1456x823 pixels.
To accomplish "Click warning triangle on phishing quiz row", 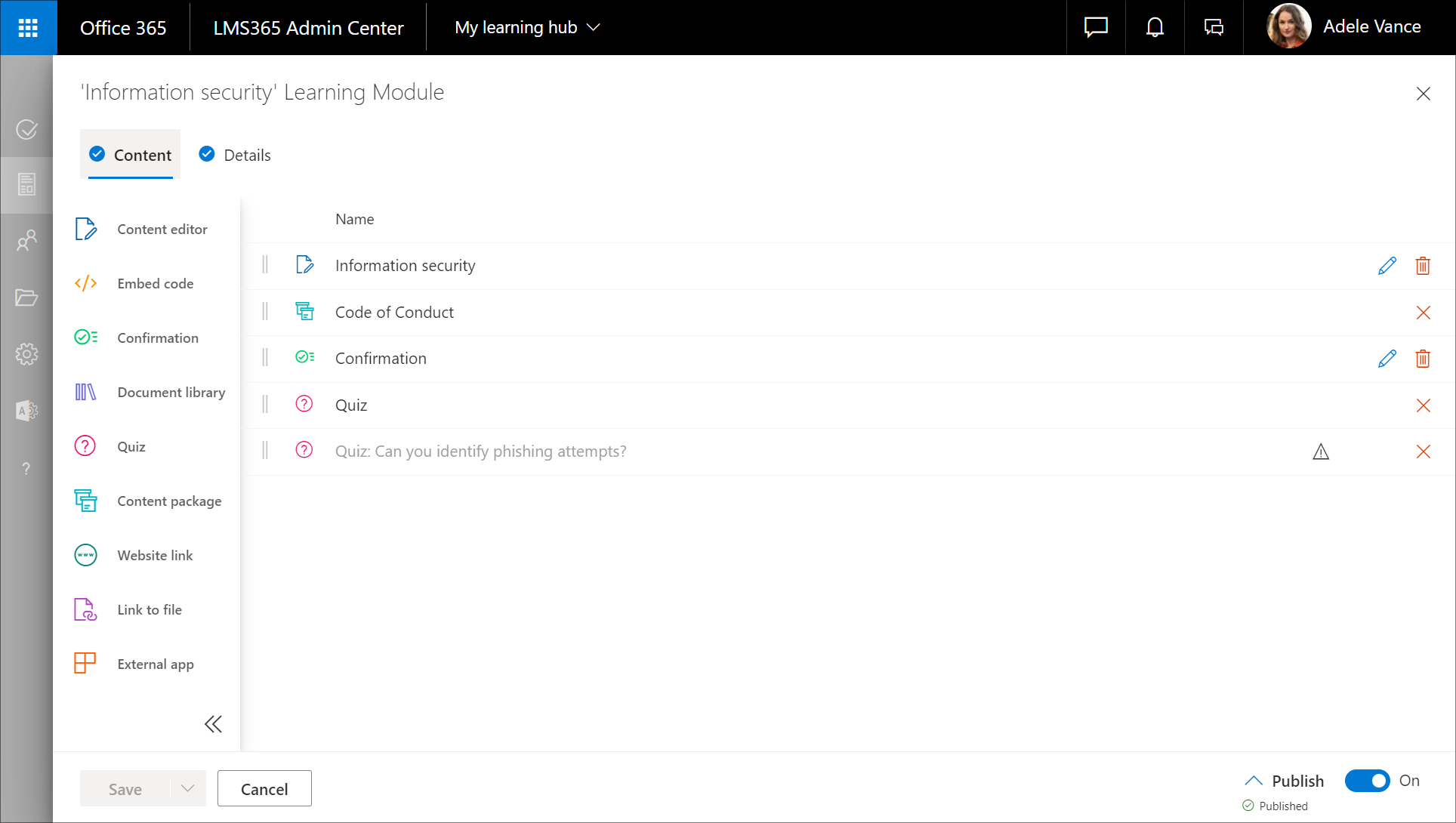I will (x=1320, y=452).
